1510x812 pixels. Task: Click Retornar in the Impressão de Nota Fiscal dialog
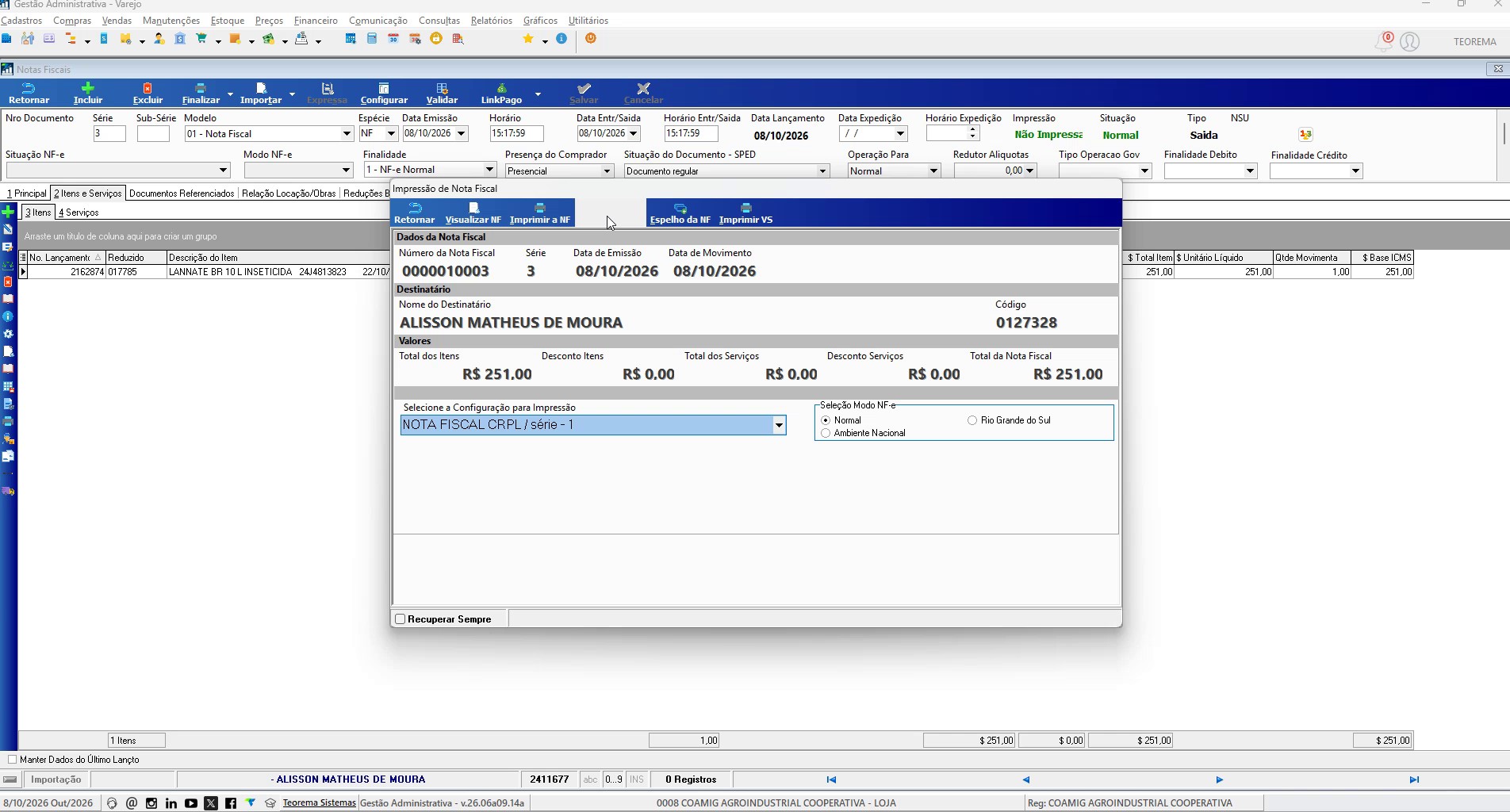click(x=414, y=213)
